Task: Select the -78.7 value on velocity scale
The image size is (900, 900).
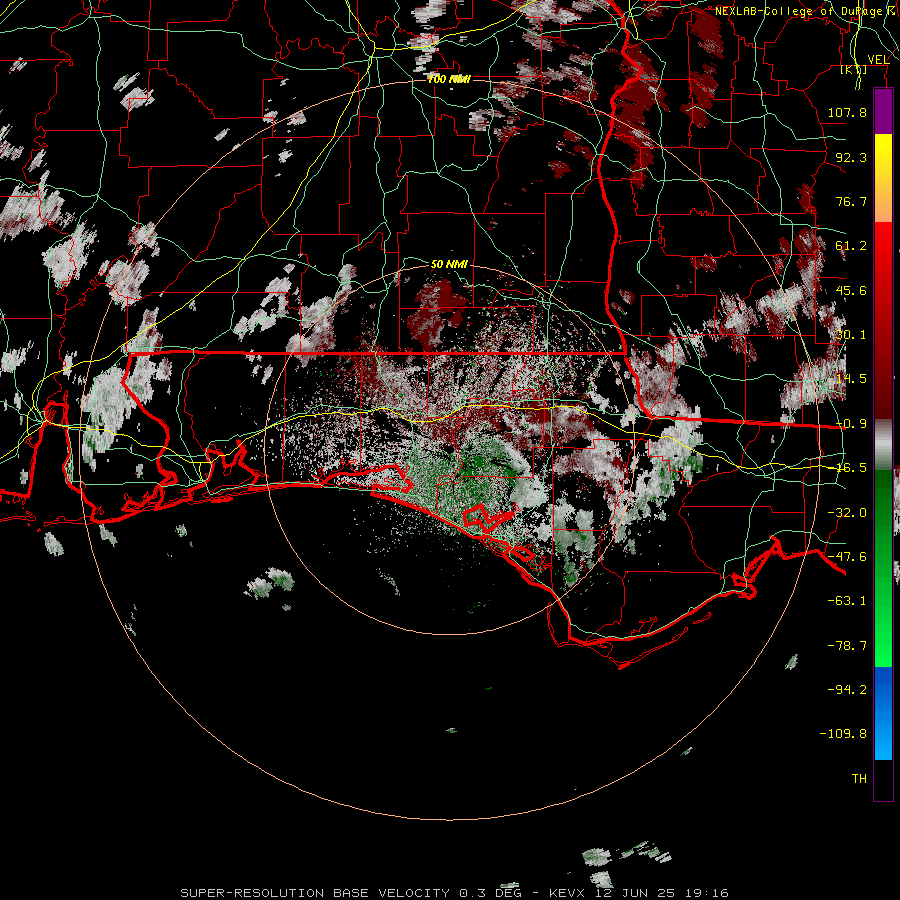Action: (847, 646)
